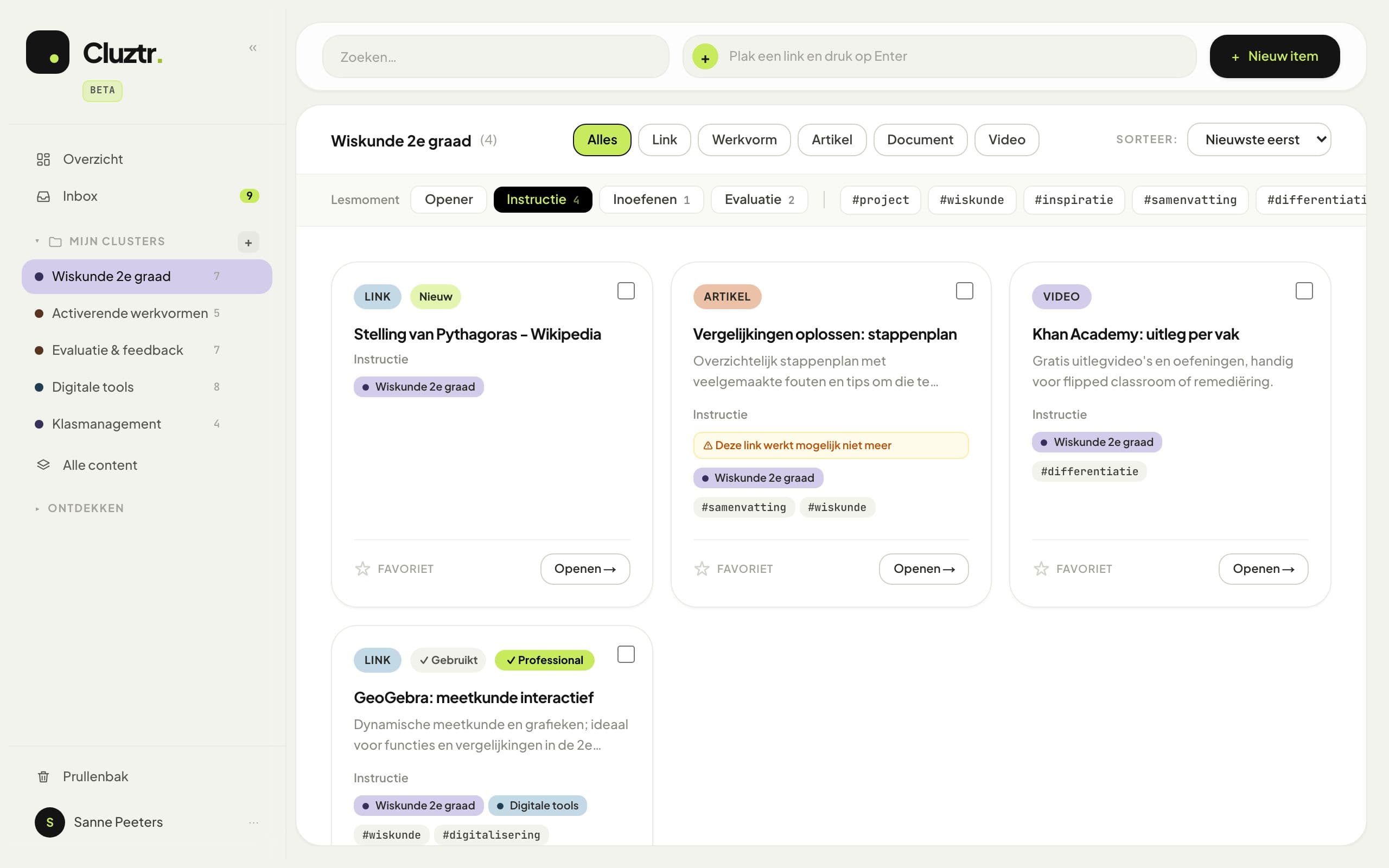Favorite the Vergelijkingen oplossen card

pos(734,569)
